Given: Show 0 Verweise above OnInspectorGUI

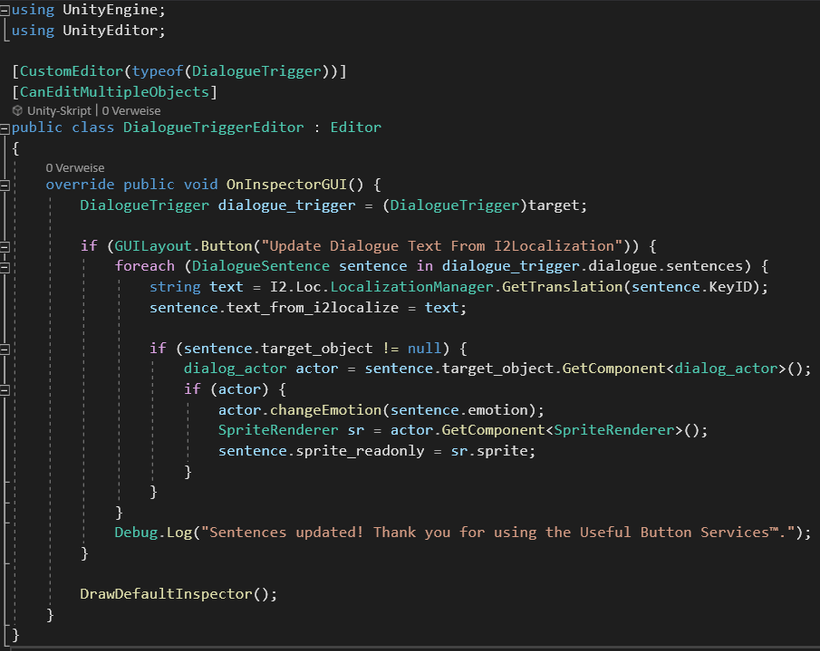Looking at the screenshot, I should tap(75, 168).
